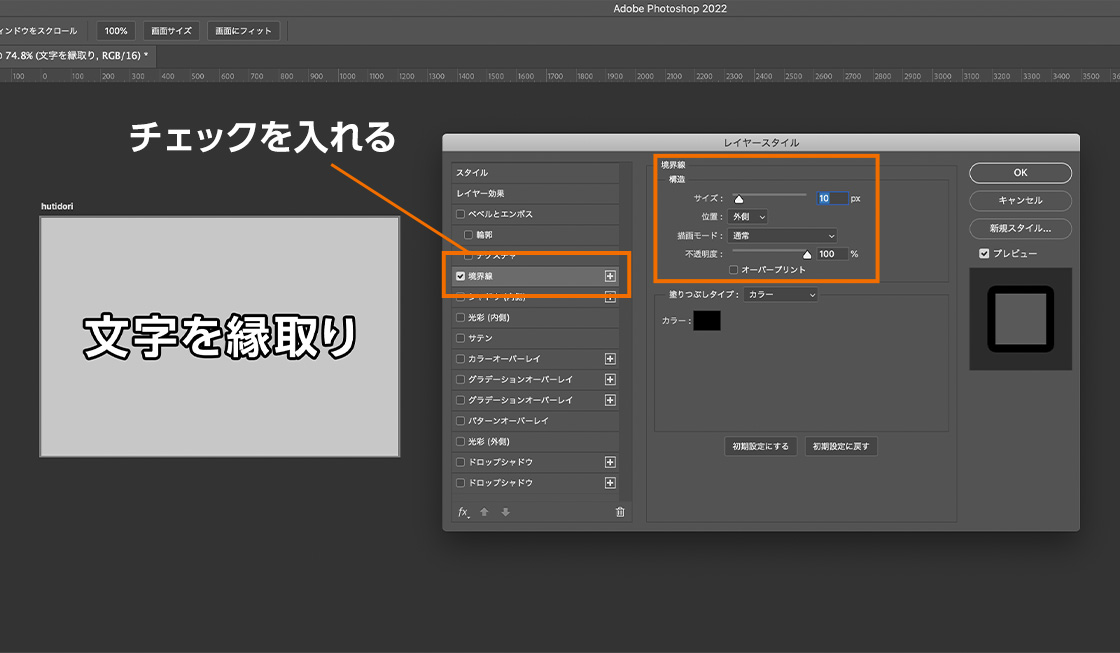Click the plus icon beside 境界線
The width and height of the screenshot is (1120, 653).
610,276
